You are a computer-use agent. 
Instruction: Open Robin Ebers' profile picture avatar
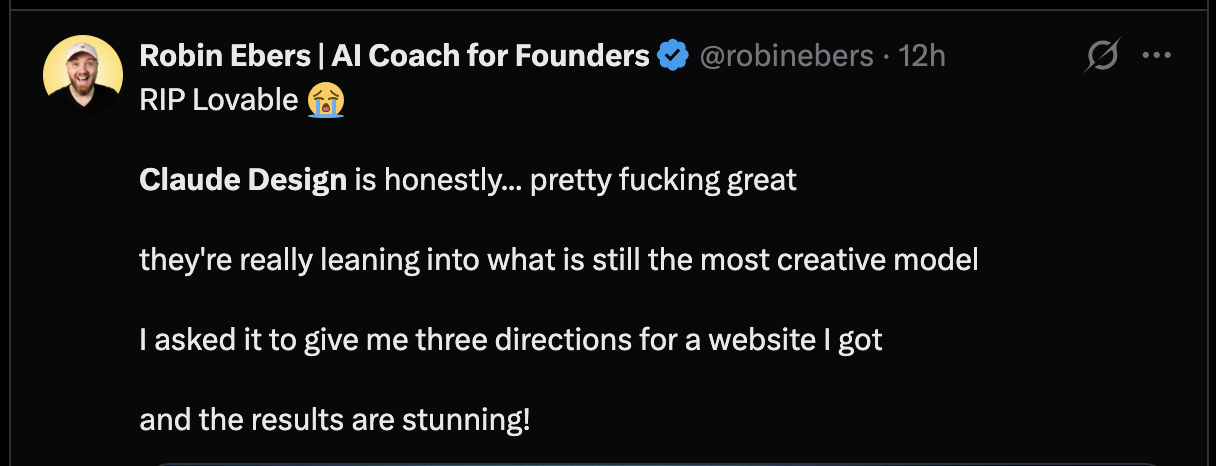click(x=83, y=76)
